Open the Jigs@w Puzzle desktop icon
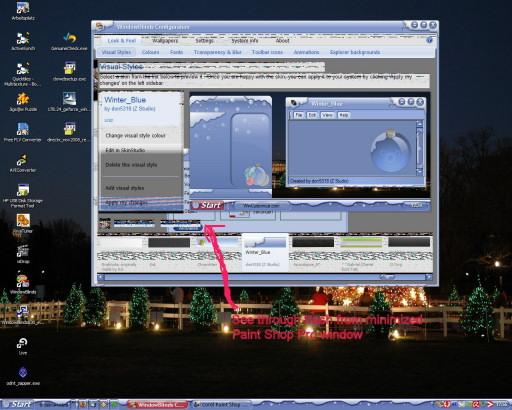Image resolution: width=512 pixels, height=410 pixels. (x=23, y=102)
